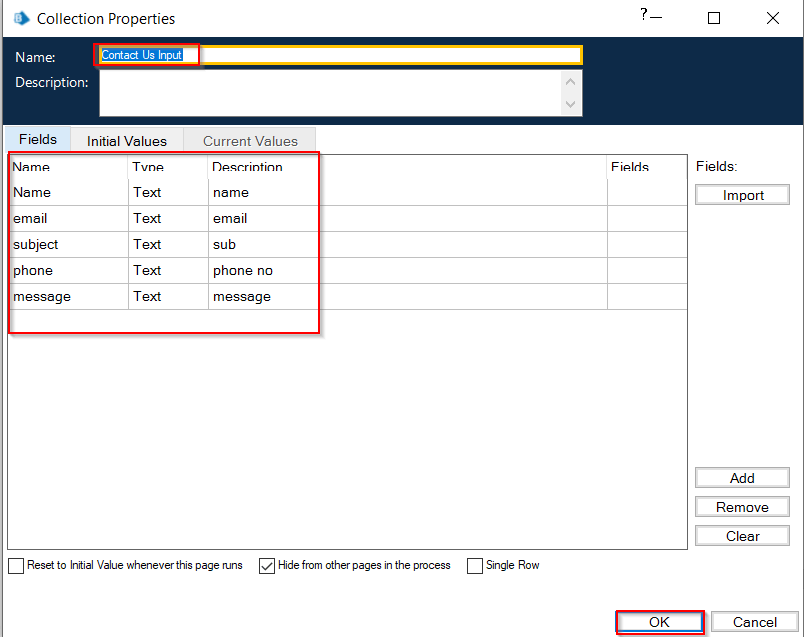Click Remove to delete selected field

[x=742, y=507]
